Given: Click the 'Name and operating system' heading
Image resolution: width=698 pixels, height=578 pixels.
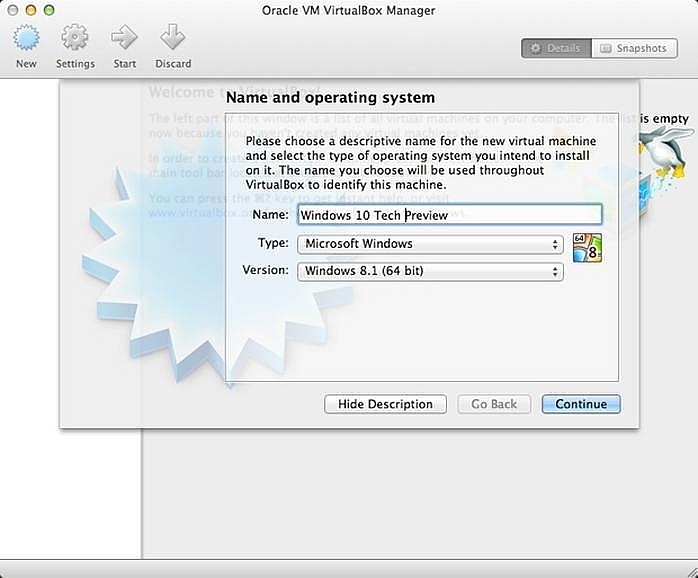Looking at the screenshot, I should pos(330,98).
